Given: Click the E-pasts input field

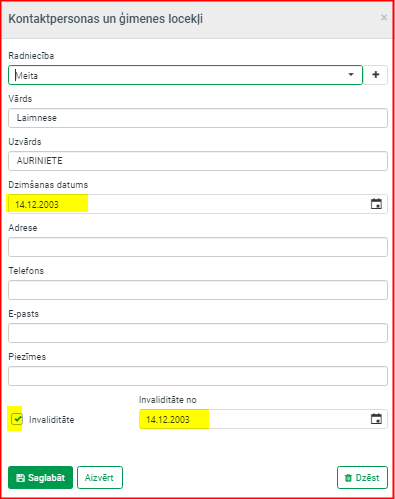Looking at the screenshot, I should [x=198, y=333].
